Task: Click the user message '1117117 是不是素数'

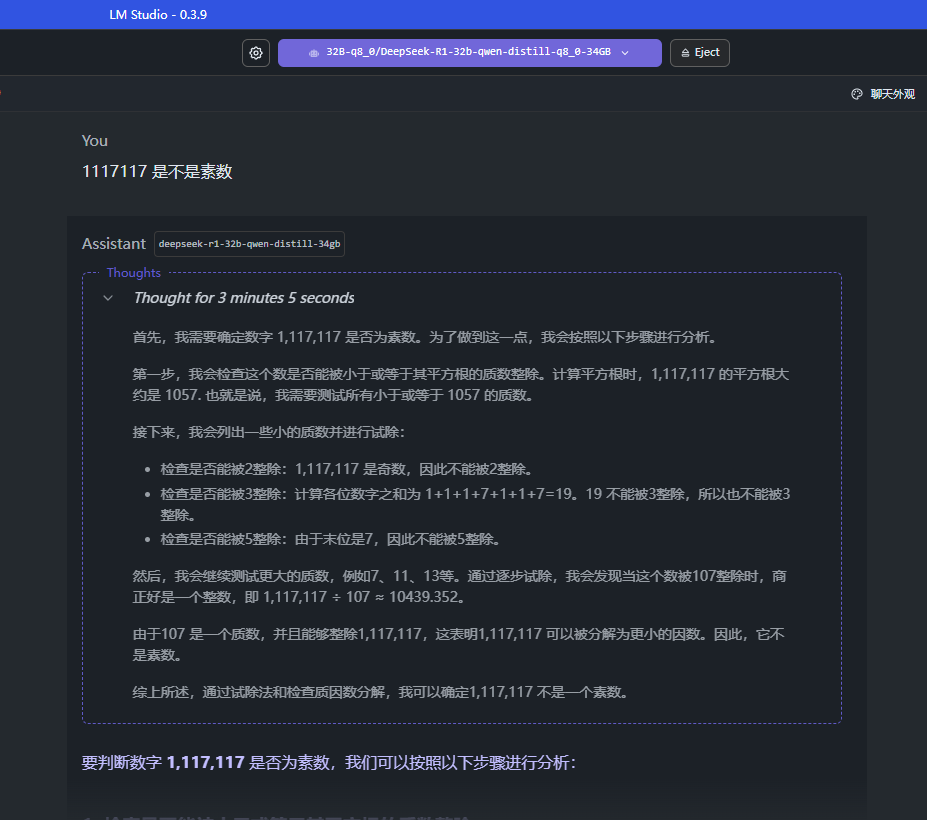Action: [x=157, y=171]
